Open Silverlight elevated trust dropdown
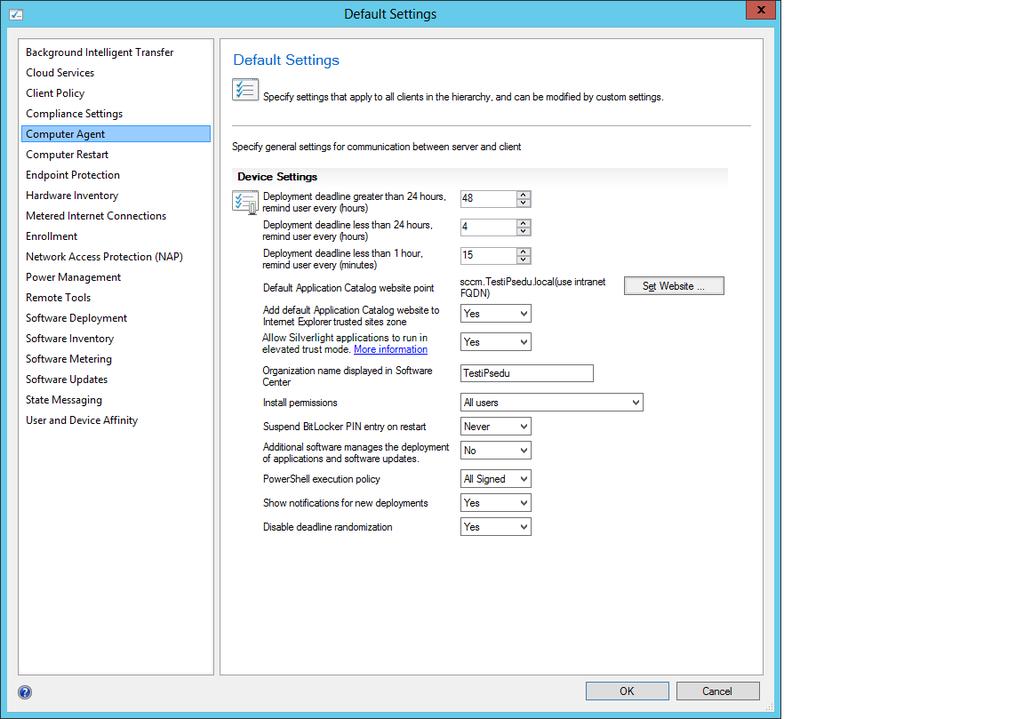Image resolution: width=1024 pixels, height=719 pixels. point(496,342)
